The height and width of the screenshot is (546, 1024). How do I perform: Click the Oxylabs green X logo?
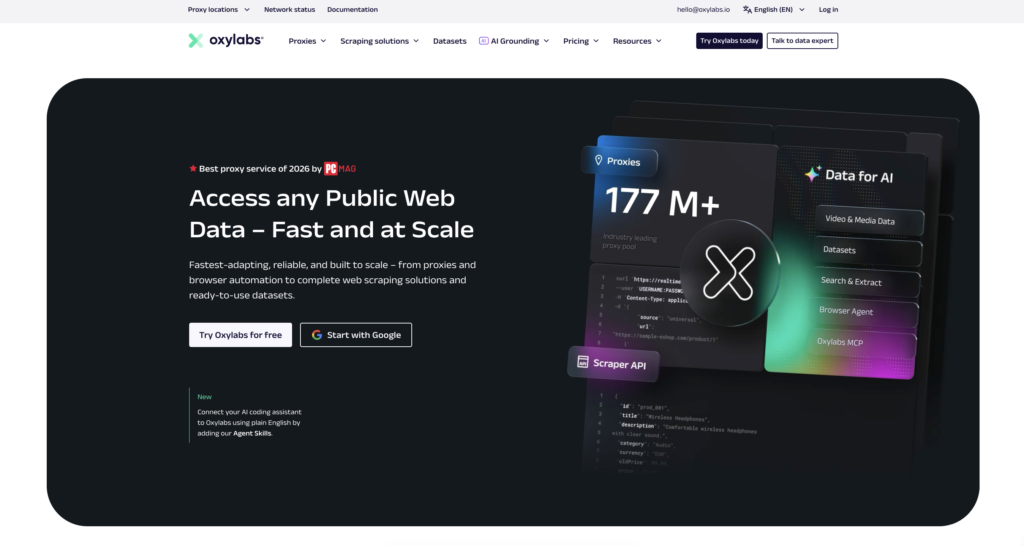point(195,40)
